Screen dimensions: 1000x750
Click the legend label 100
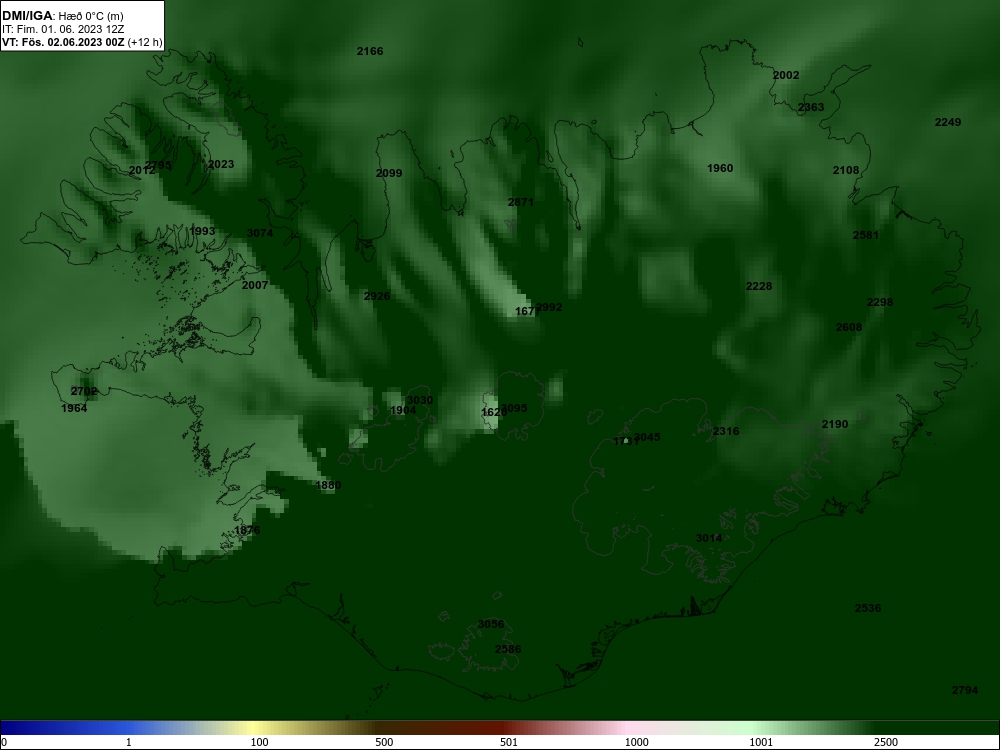[259, 742]
